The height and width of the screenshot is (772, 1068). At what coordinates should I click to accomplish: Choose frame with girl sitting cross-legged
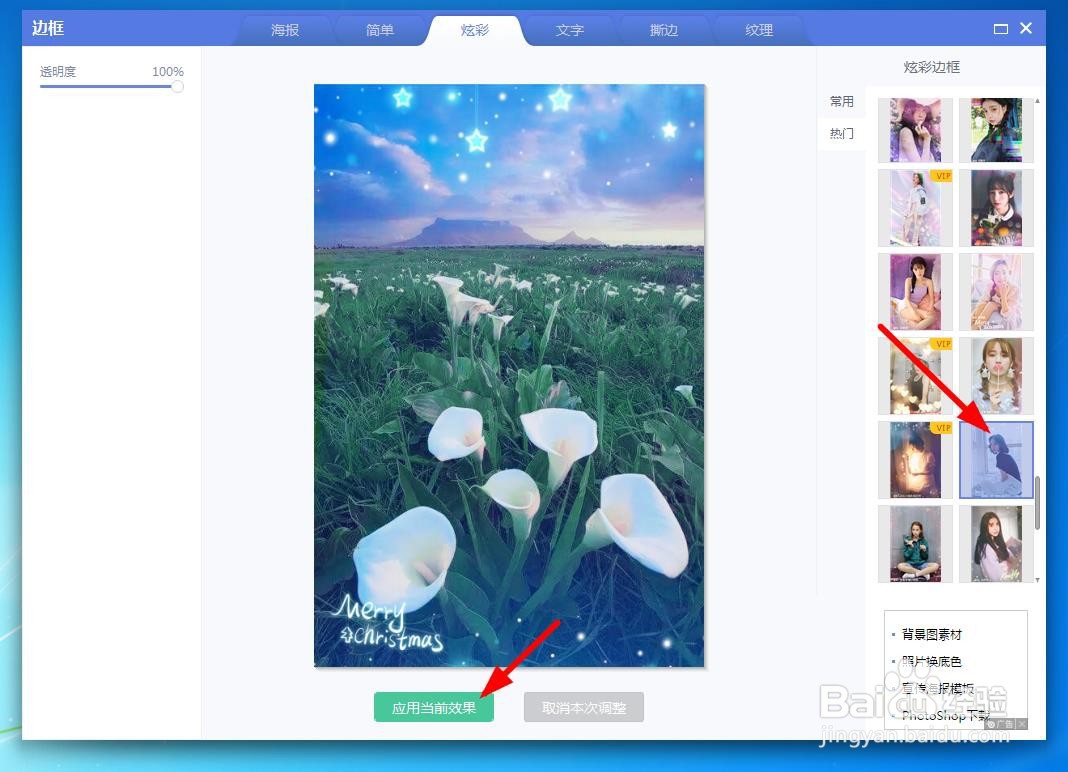pos(915,544)
